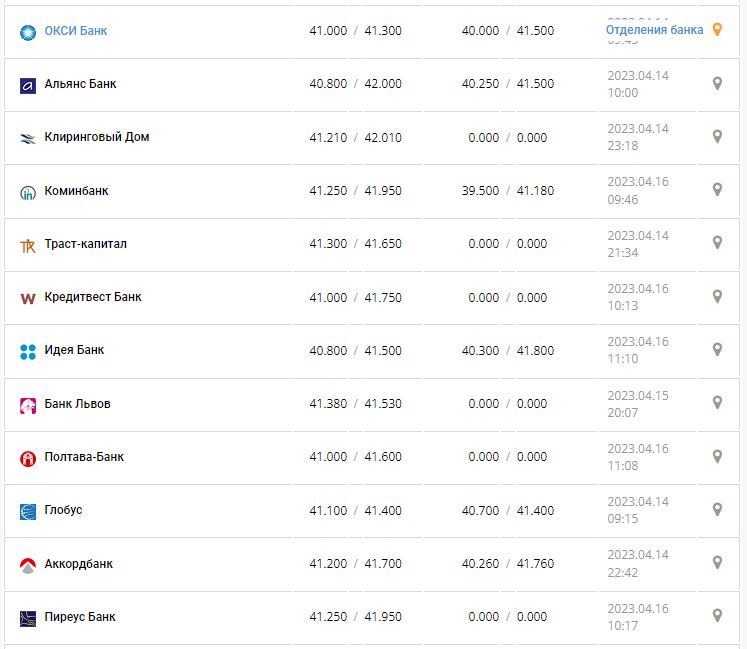This screenshot has width=747, height=649.
Task: Click the Идея Банк logo icon
Action: click(x=28, y=351)
